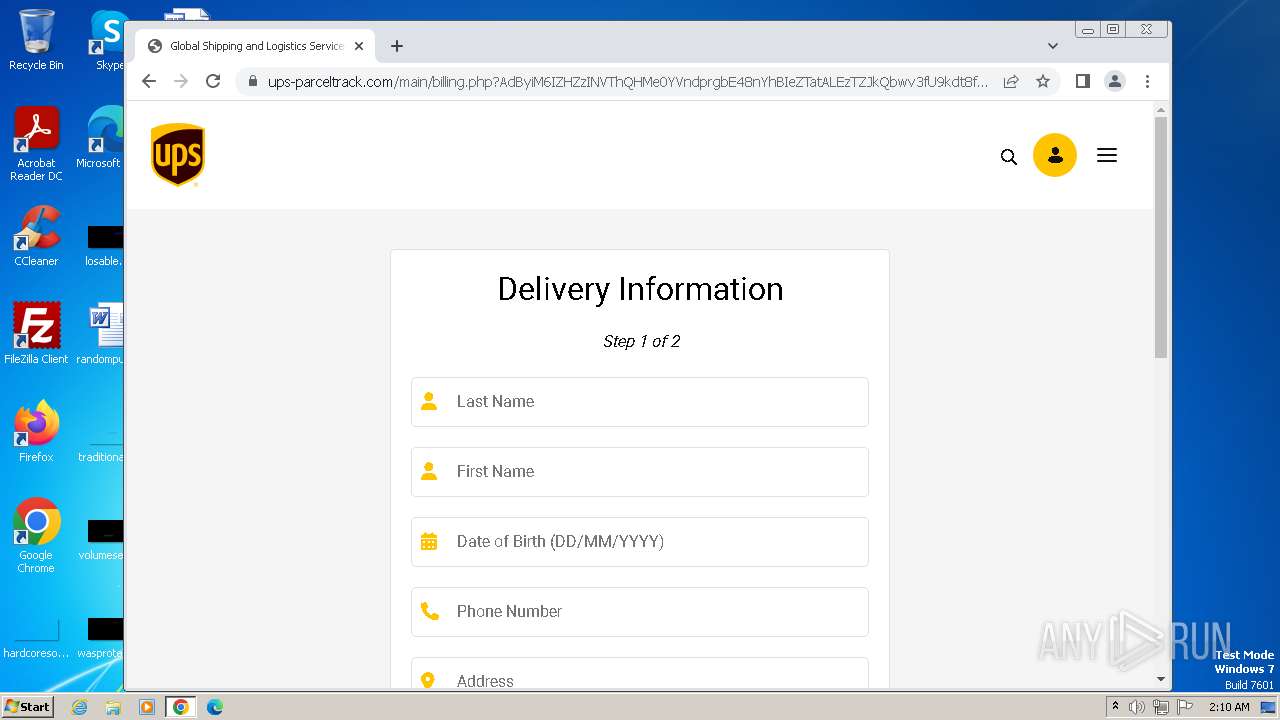Open Firefox desktop icon
This screenshot has width=1280, height=720.
[x=36, y=432]
